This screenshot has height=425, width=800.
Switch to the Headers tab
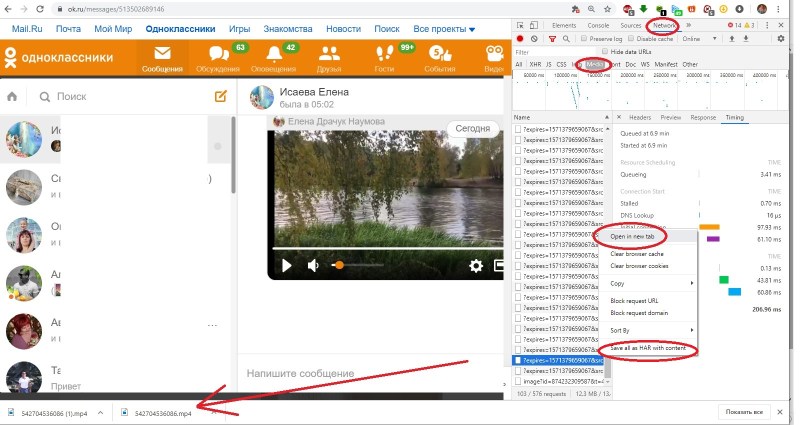pos(640,117)
